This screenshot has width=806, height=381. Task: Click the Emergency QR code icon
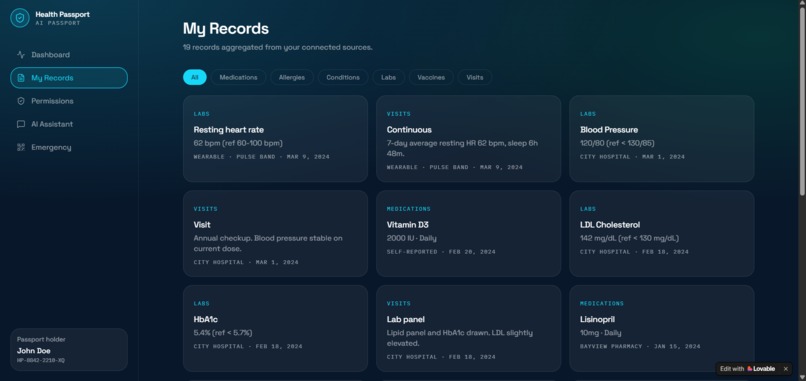(21, 147)
